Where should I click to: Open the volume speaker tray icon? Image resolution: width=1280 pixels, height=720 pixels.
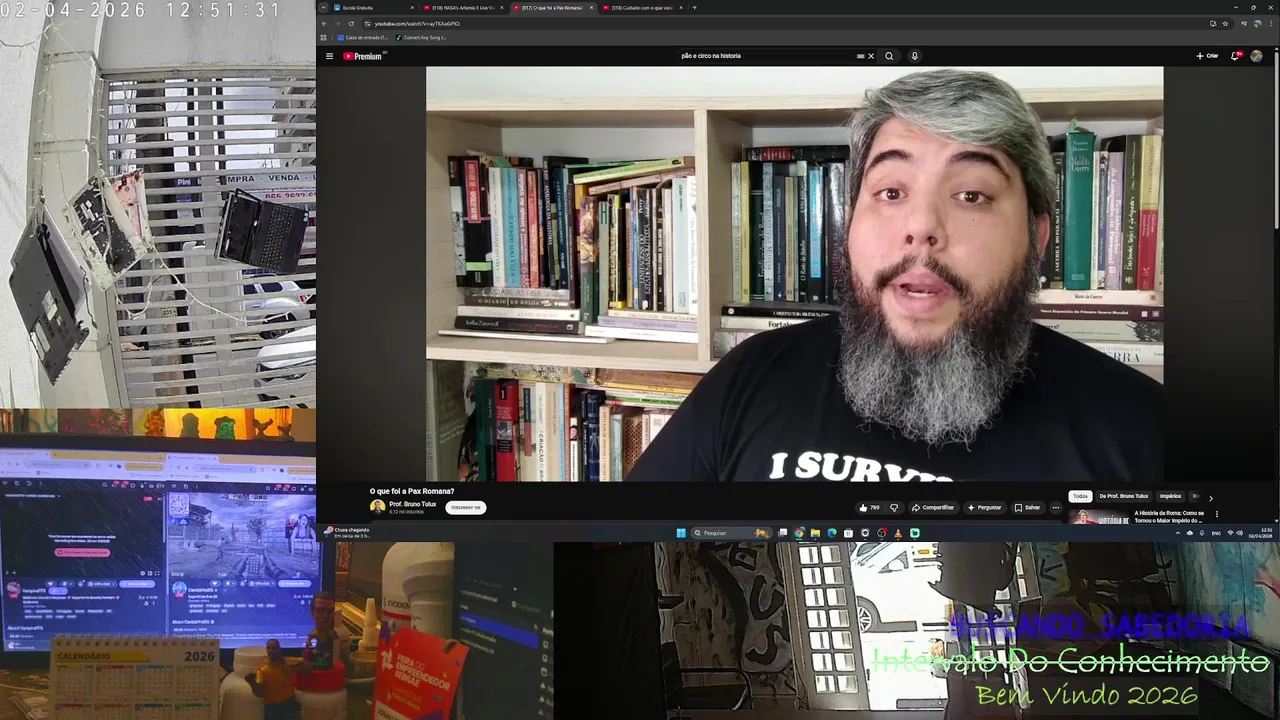[1240, 533]
